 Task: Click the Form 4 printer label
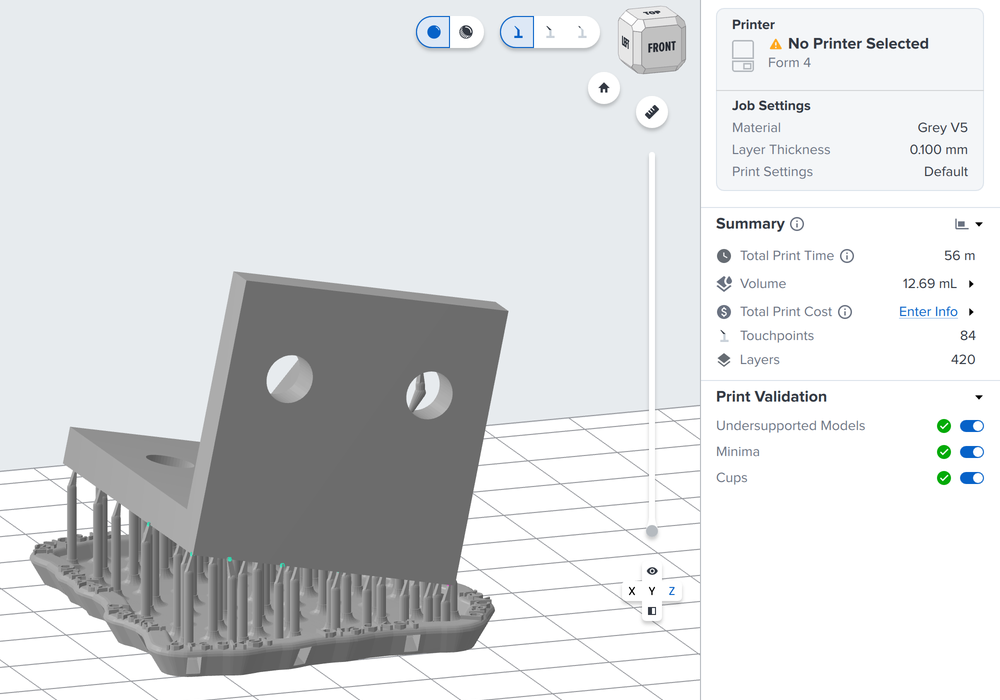789,62
